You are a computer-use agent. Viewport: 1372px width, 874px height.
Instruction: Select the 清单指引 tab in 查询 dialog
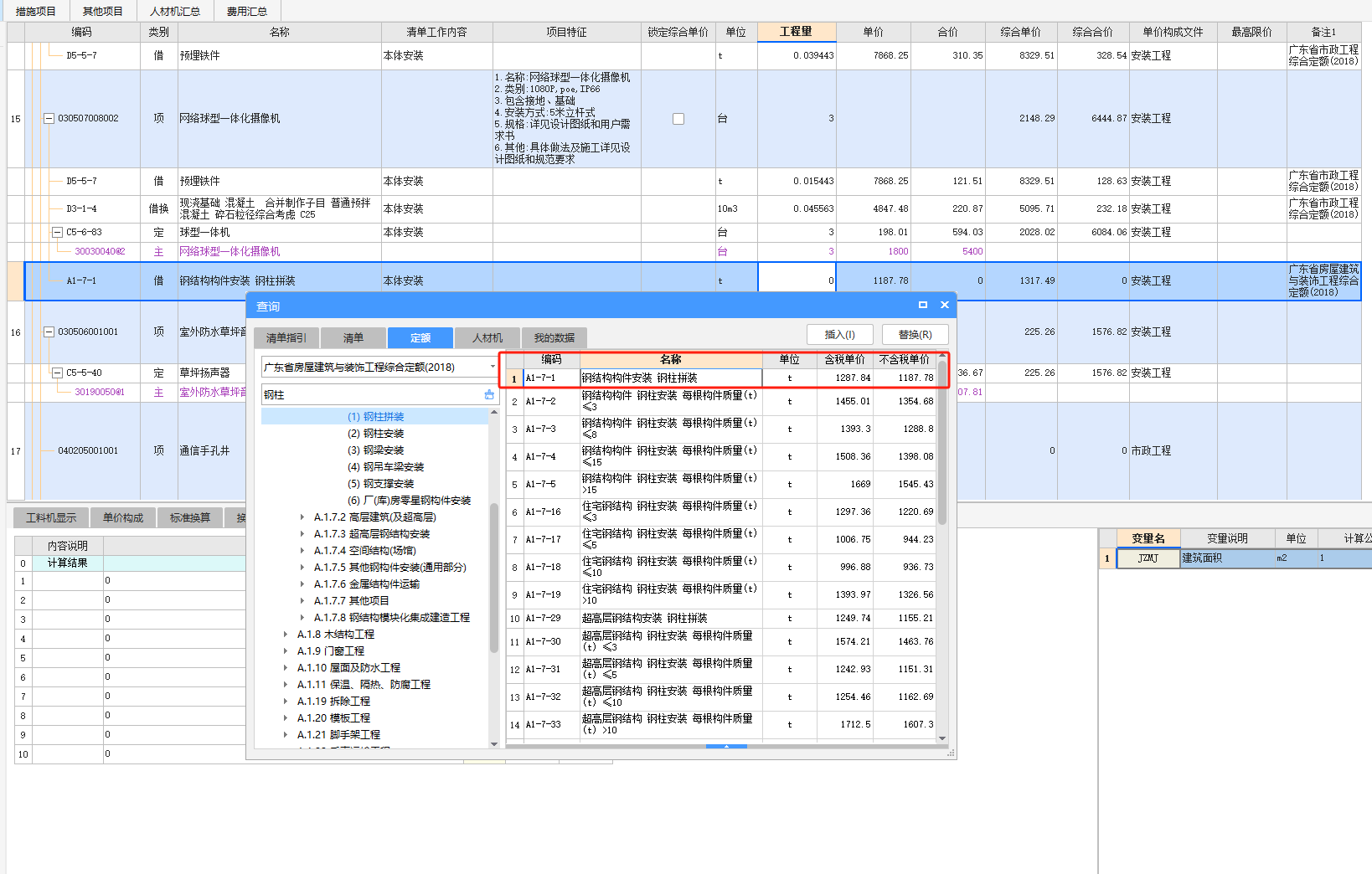click(x=286, y=338)
